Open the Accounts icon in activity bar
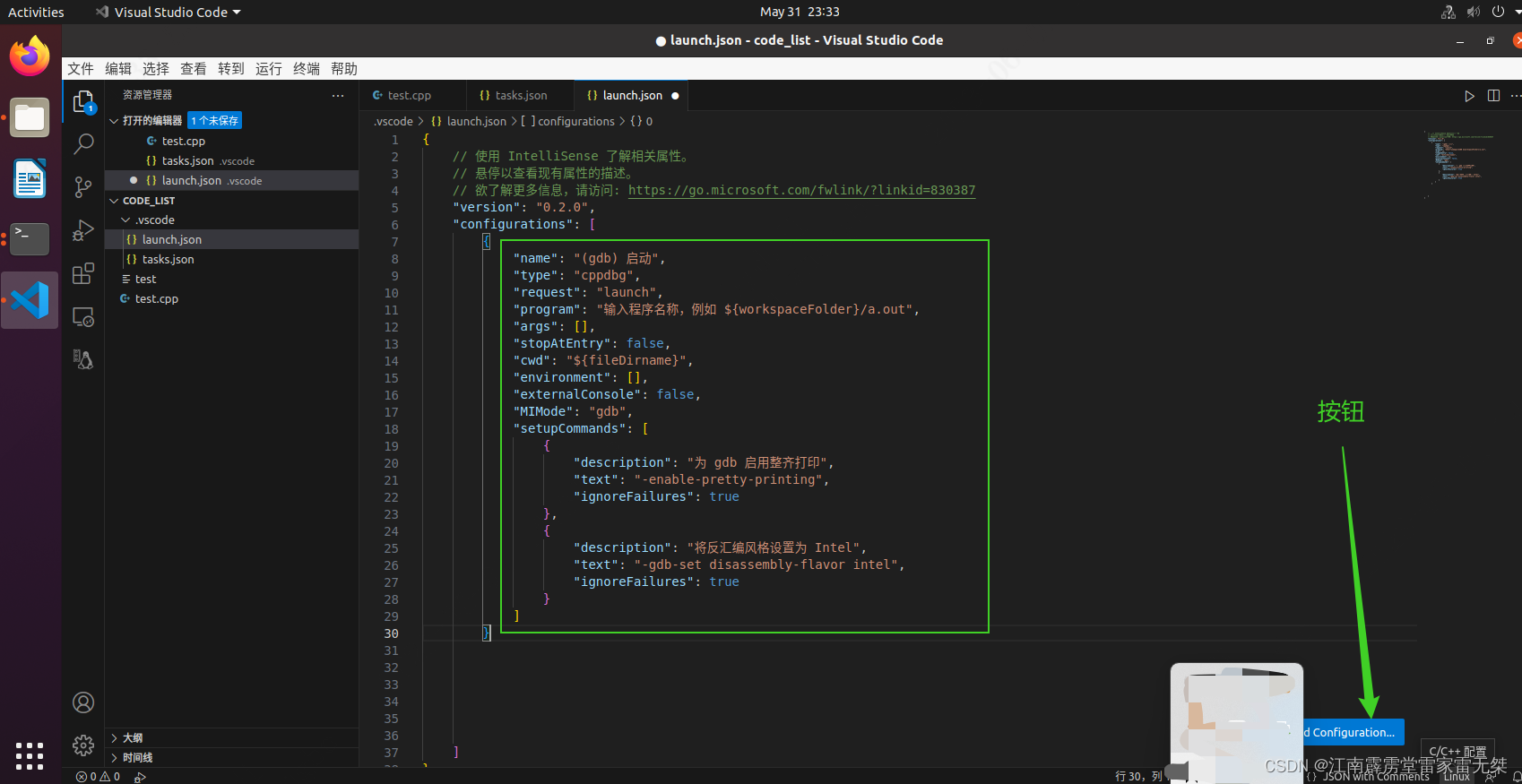This screenshot has height=784, width=1522. [x=83, y=702]
